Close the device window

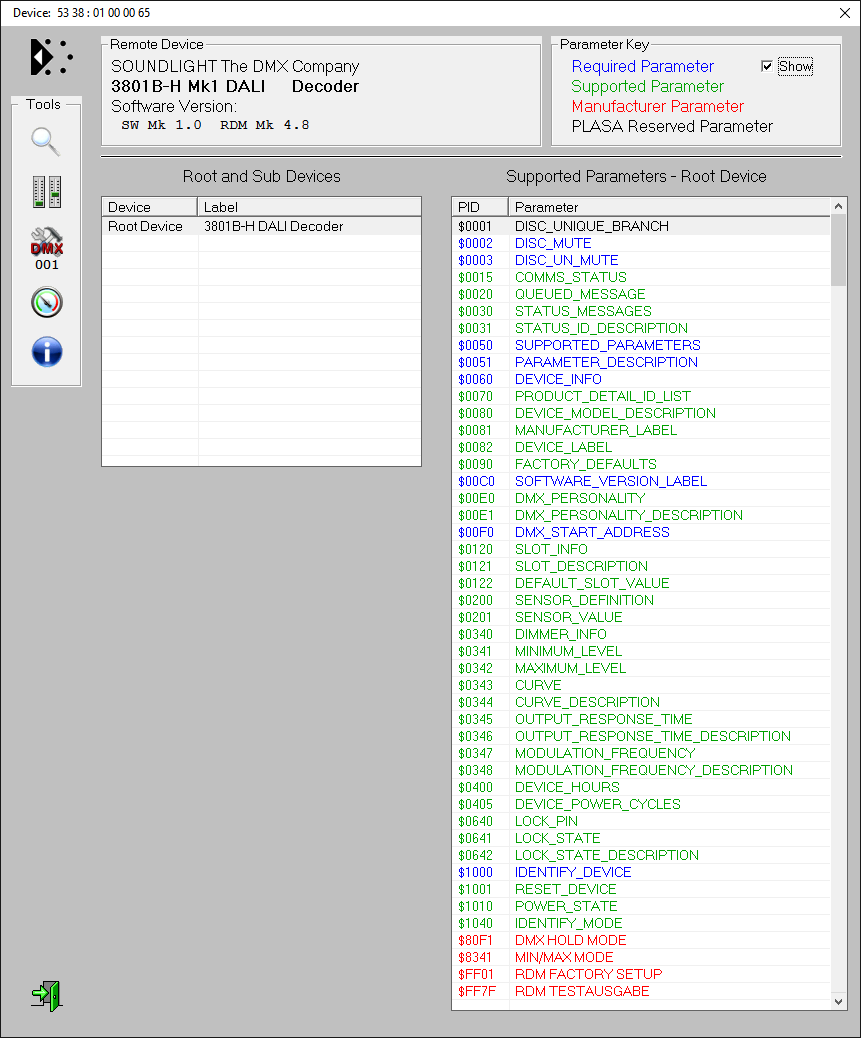pos(844,12)
